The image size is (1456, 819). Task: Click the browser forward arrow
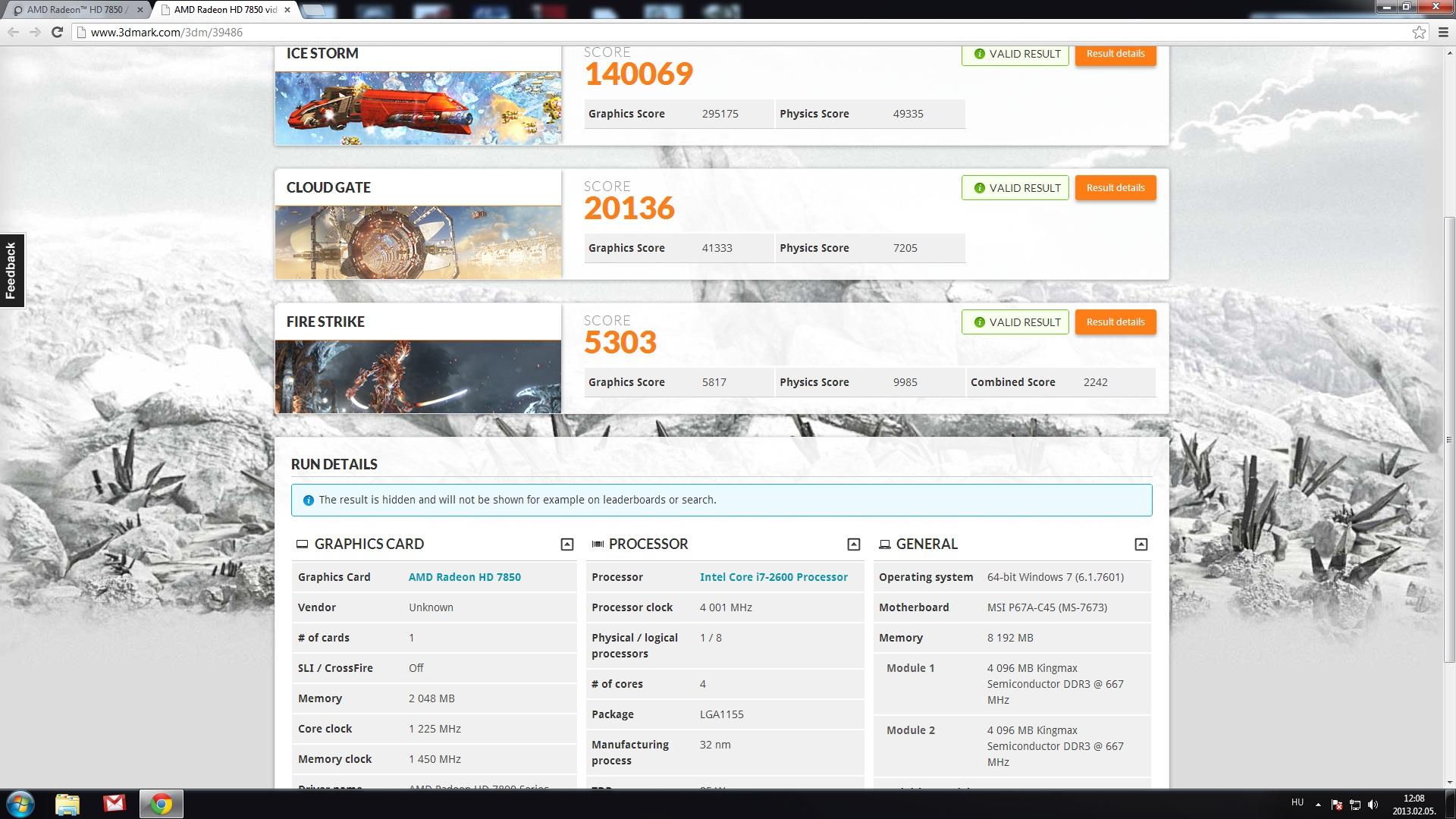[x=35, y=32]
